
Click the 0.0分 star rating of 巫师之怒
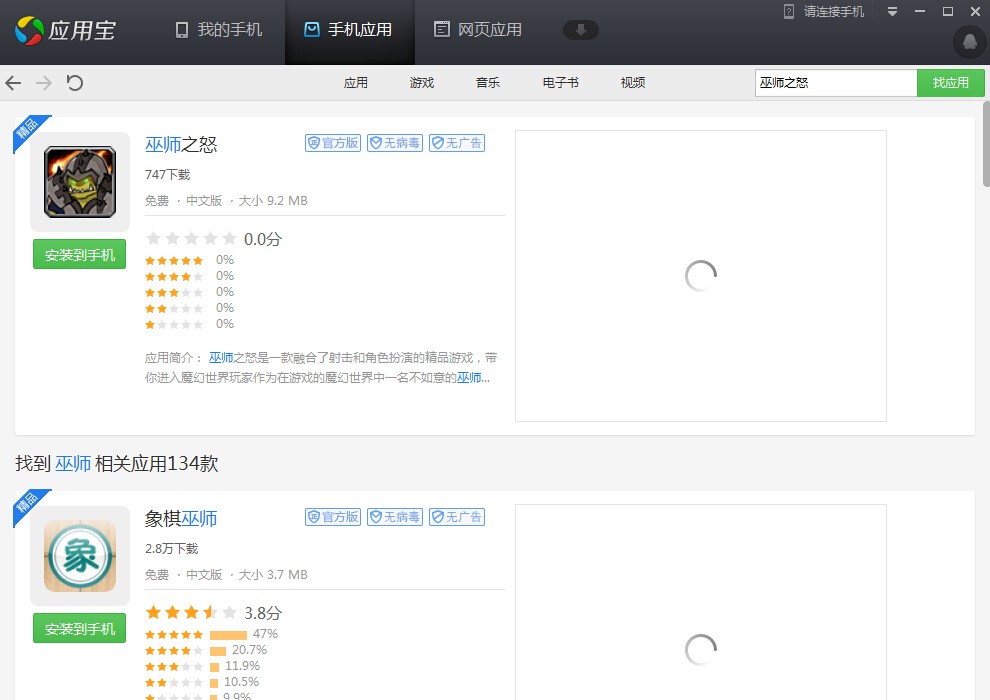[x=213, y=239]
